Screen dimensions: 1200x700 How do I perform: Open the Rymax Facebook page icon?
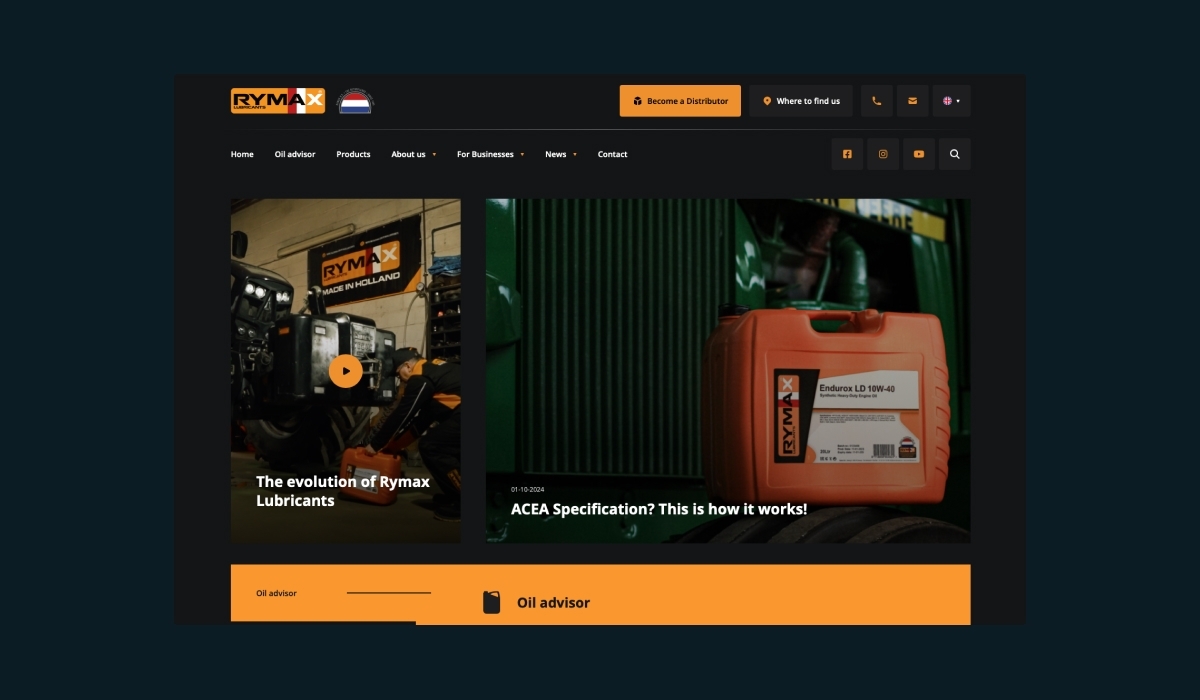(847, 154)
